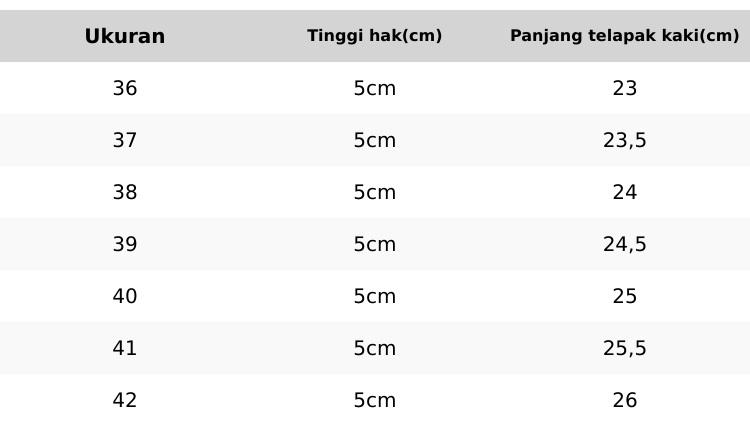750x426 pixels.
Task: Select size 41 cell
Action: [125, 349]
